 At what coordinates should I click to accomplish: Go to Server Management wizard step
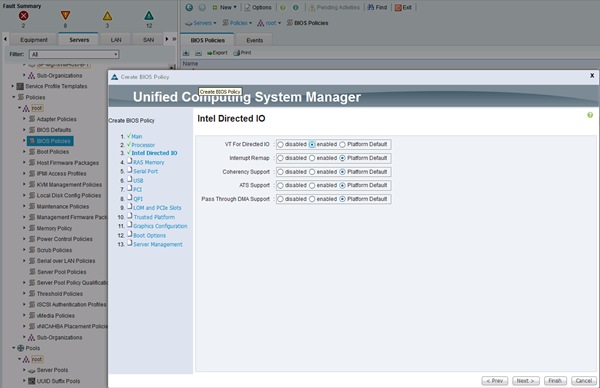158,245
